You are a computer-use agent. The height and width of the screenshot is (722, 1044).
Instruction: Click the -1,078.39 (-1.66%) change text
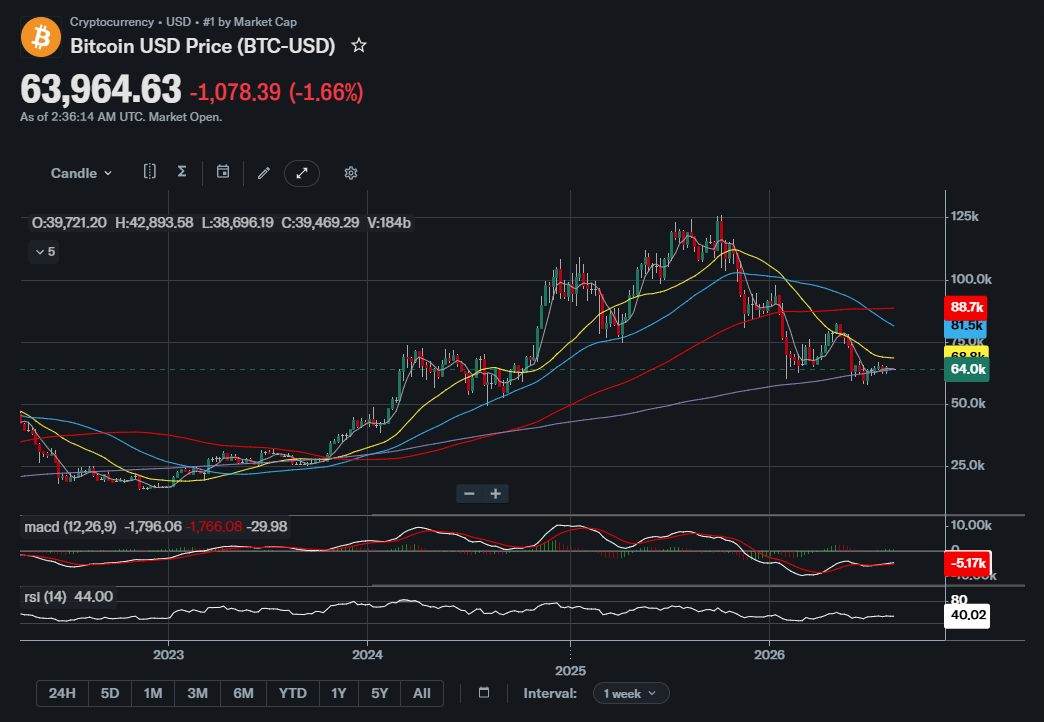click(276, 92)
